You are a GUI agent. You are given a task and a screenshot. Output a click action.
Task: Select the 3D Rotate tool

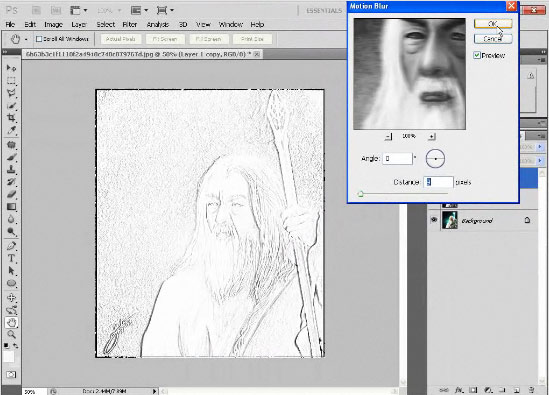[x=11, y=298]
